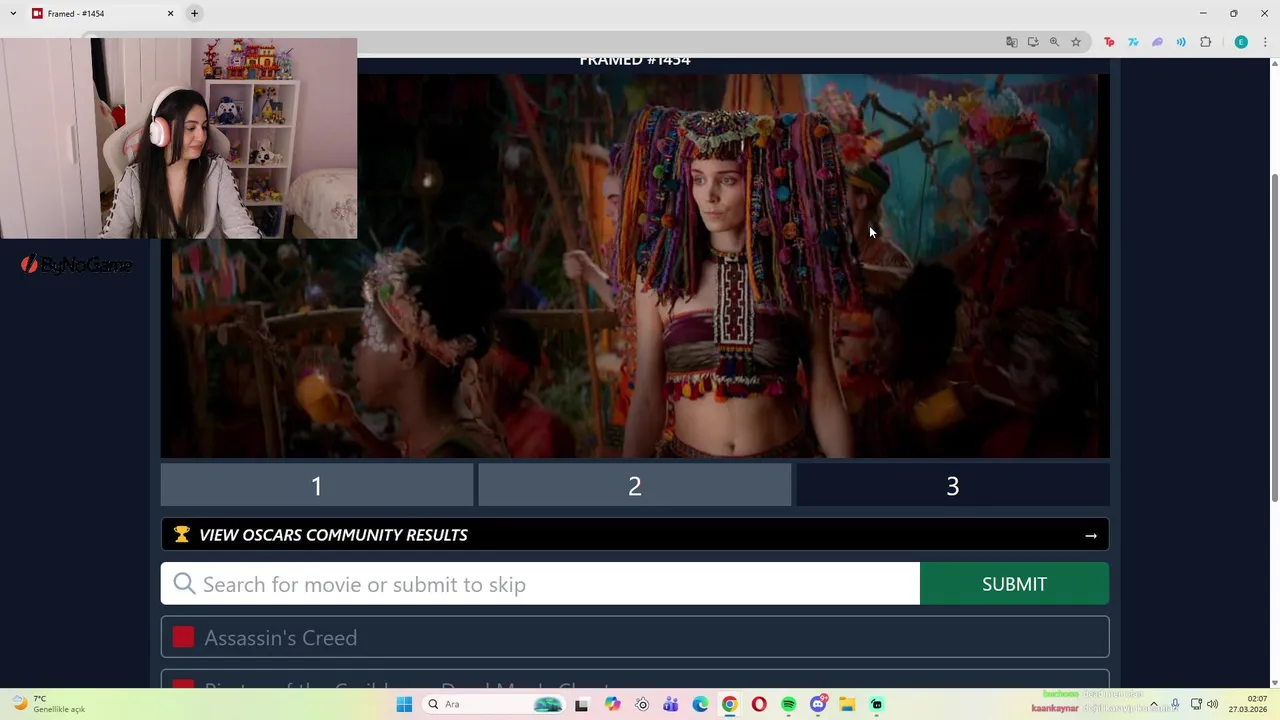This screenshot has height=720, width=1280.
Task: Open Opera browser from taskbar
Action: coord(759,704)
